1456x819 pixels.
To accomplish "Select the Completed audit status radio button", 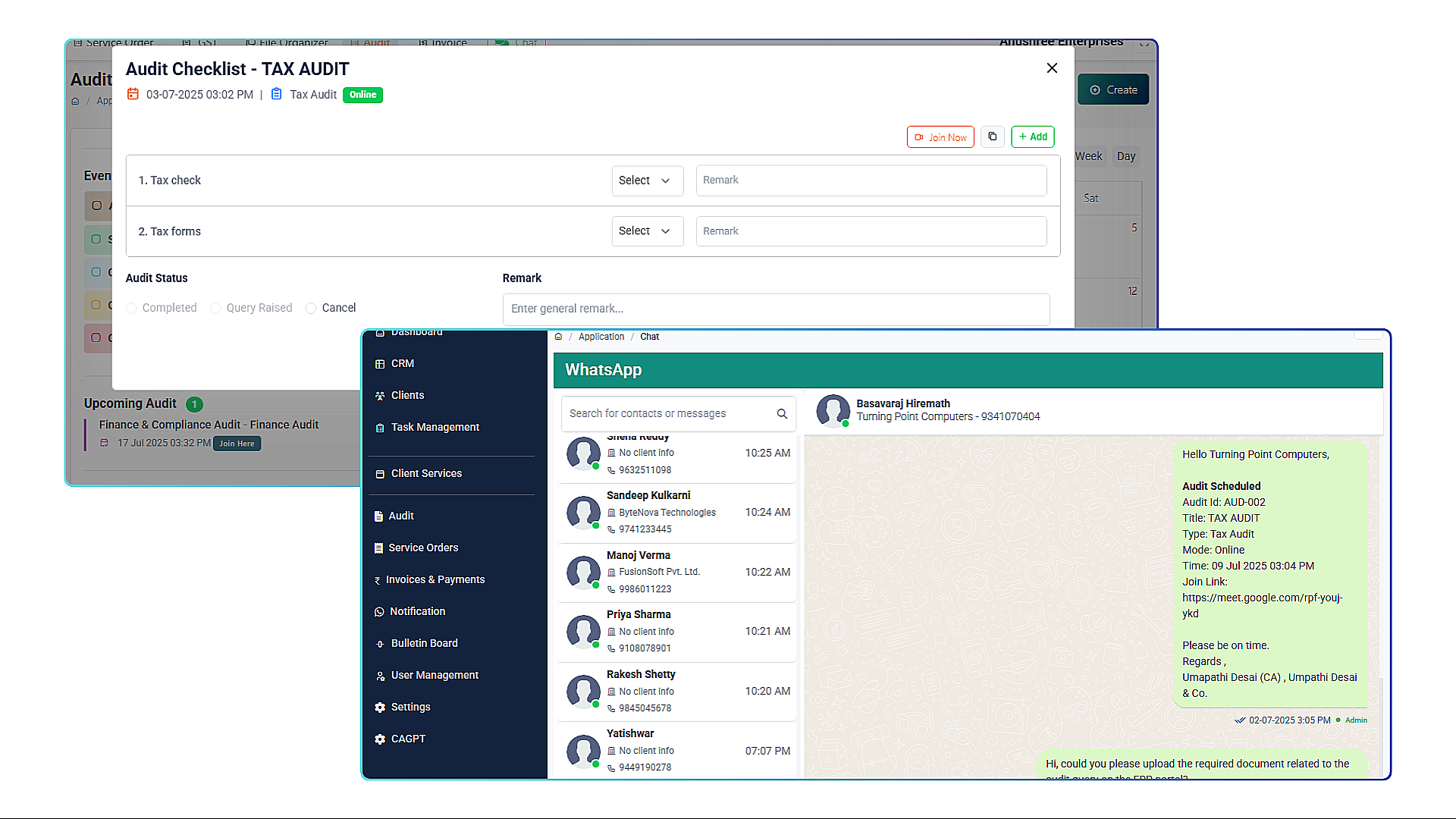I will click(130, 308).
